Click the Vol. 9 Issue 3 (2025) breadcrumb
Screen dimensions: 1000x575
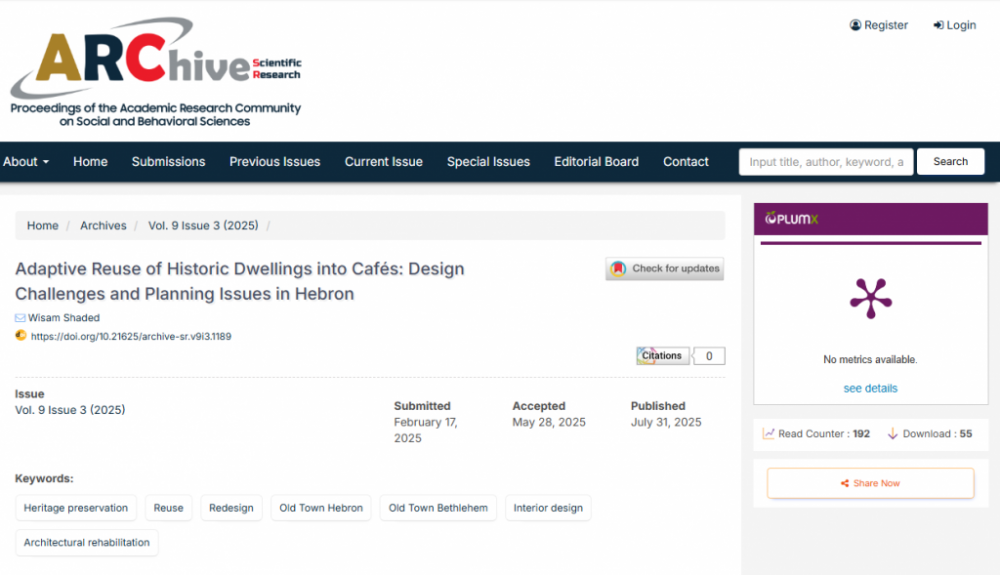[203, 226]
